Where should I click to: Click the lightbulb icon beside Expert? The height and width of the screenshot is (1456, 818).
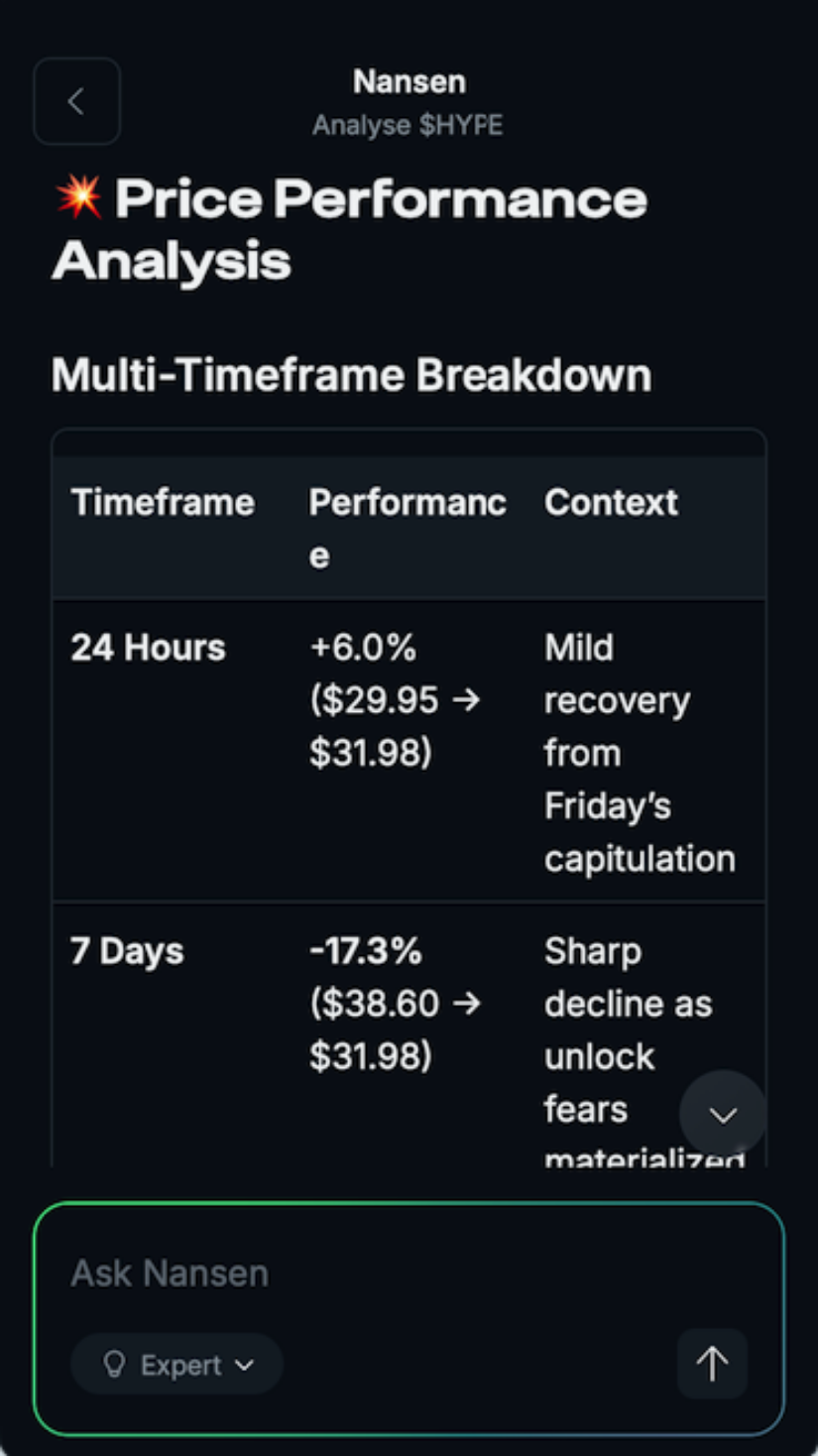pyautogui.click(x=114, y=1365)
